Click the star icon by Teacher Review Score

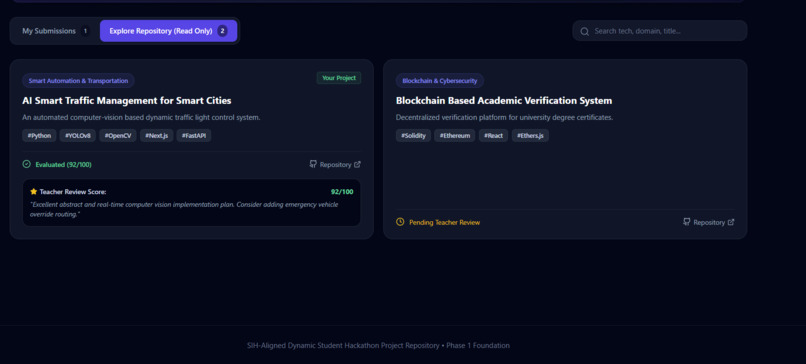[x=34, y=191]
